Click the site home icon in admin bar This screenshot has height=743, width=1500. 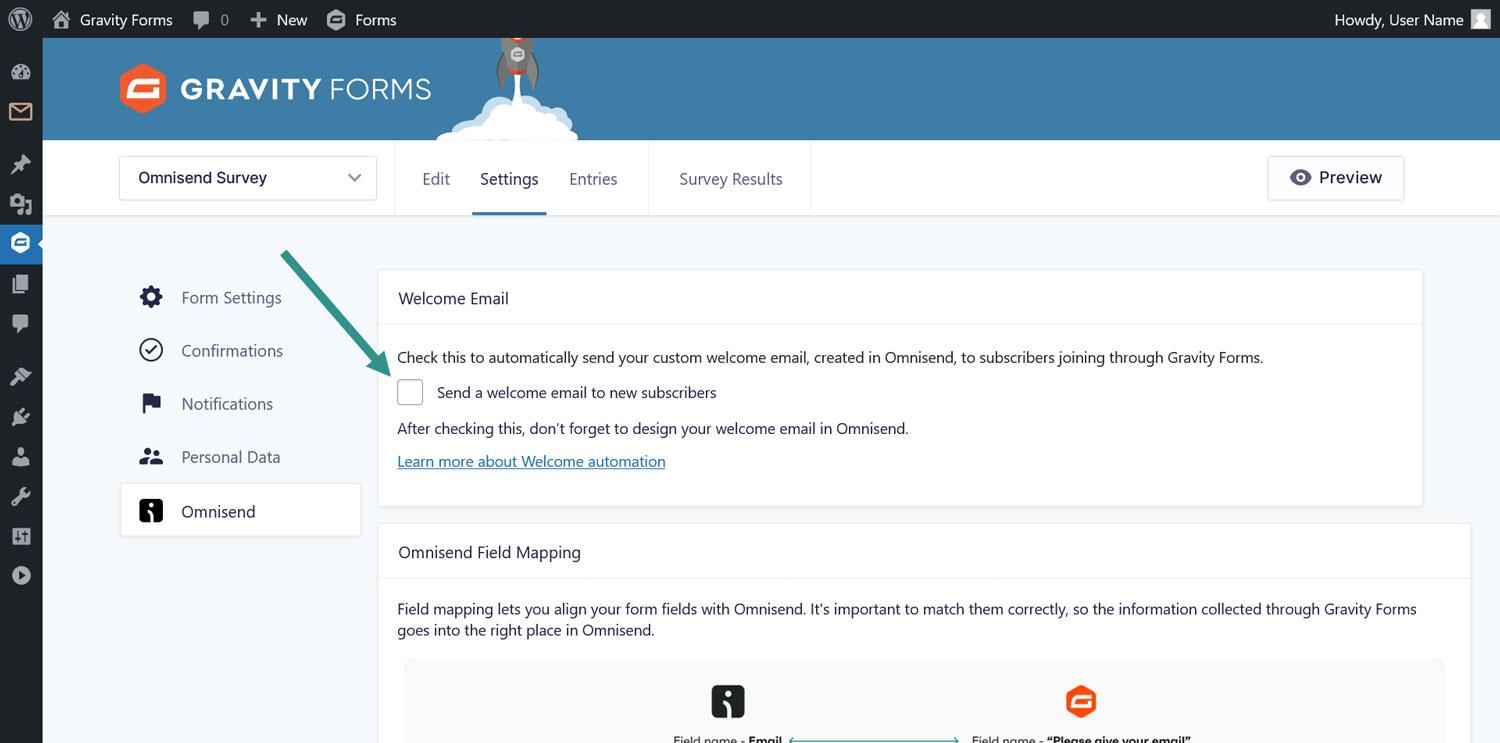pyautogui.click(x=61, y=20)
